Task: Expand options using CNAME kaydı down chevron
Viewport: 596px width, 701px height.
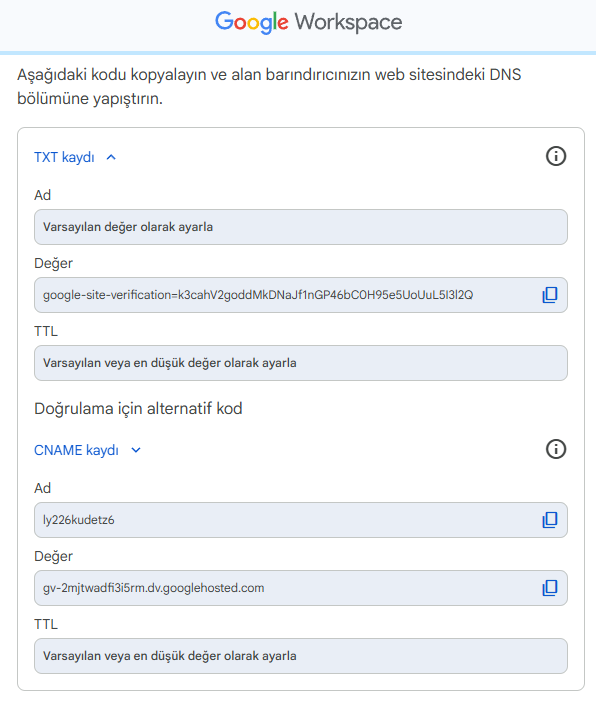Action: (x=136, y=450)
